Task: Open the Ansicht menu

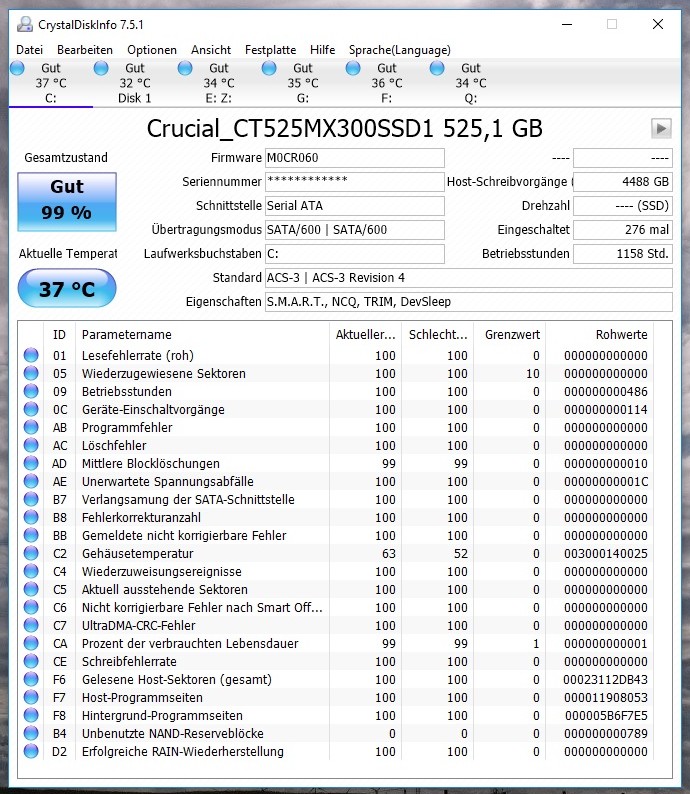Action: click(211, 50)
